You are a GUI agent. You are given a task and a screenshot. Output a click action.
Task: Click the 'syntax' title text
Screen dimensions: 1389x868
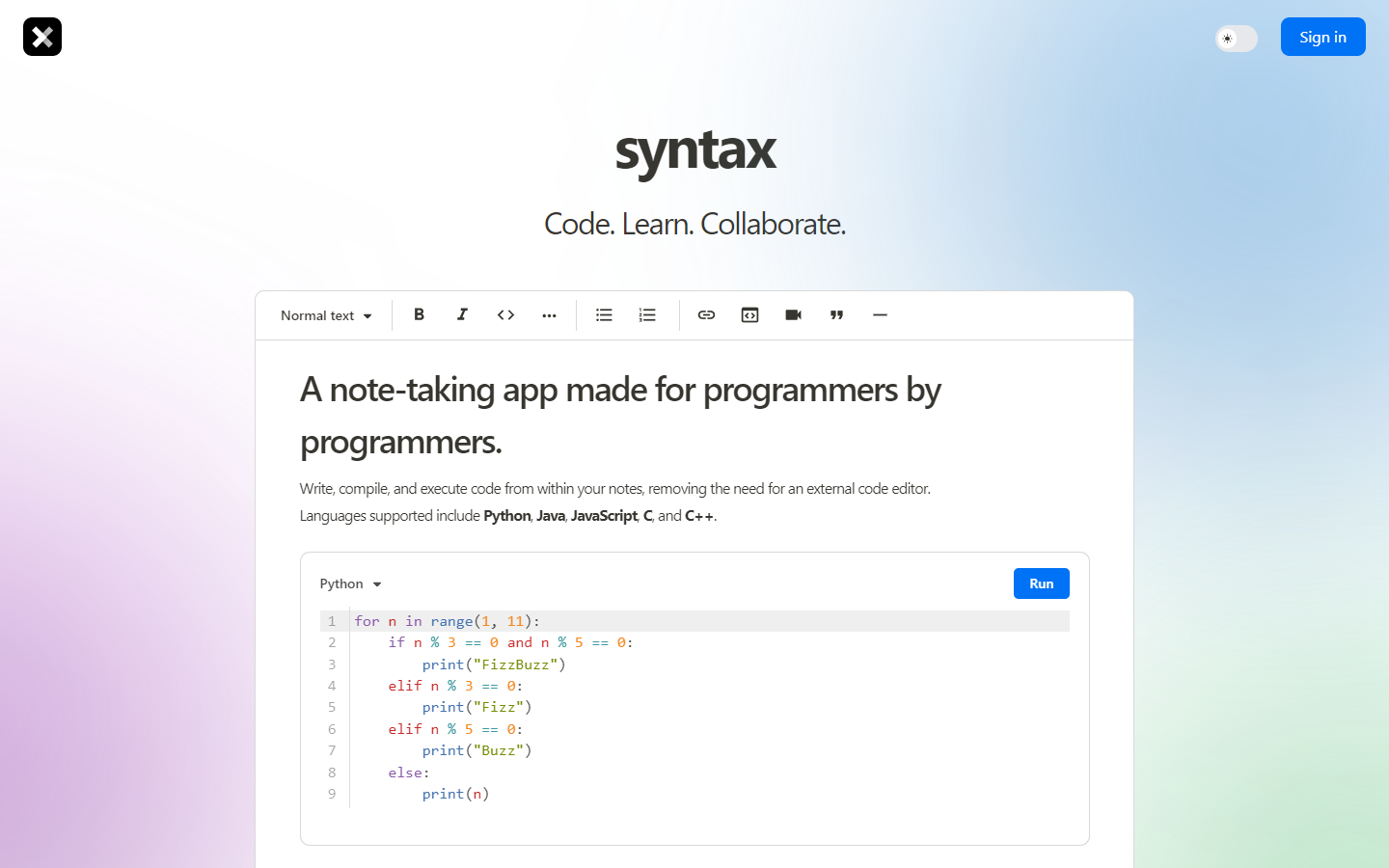695,150
